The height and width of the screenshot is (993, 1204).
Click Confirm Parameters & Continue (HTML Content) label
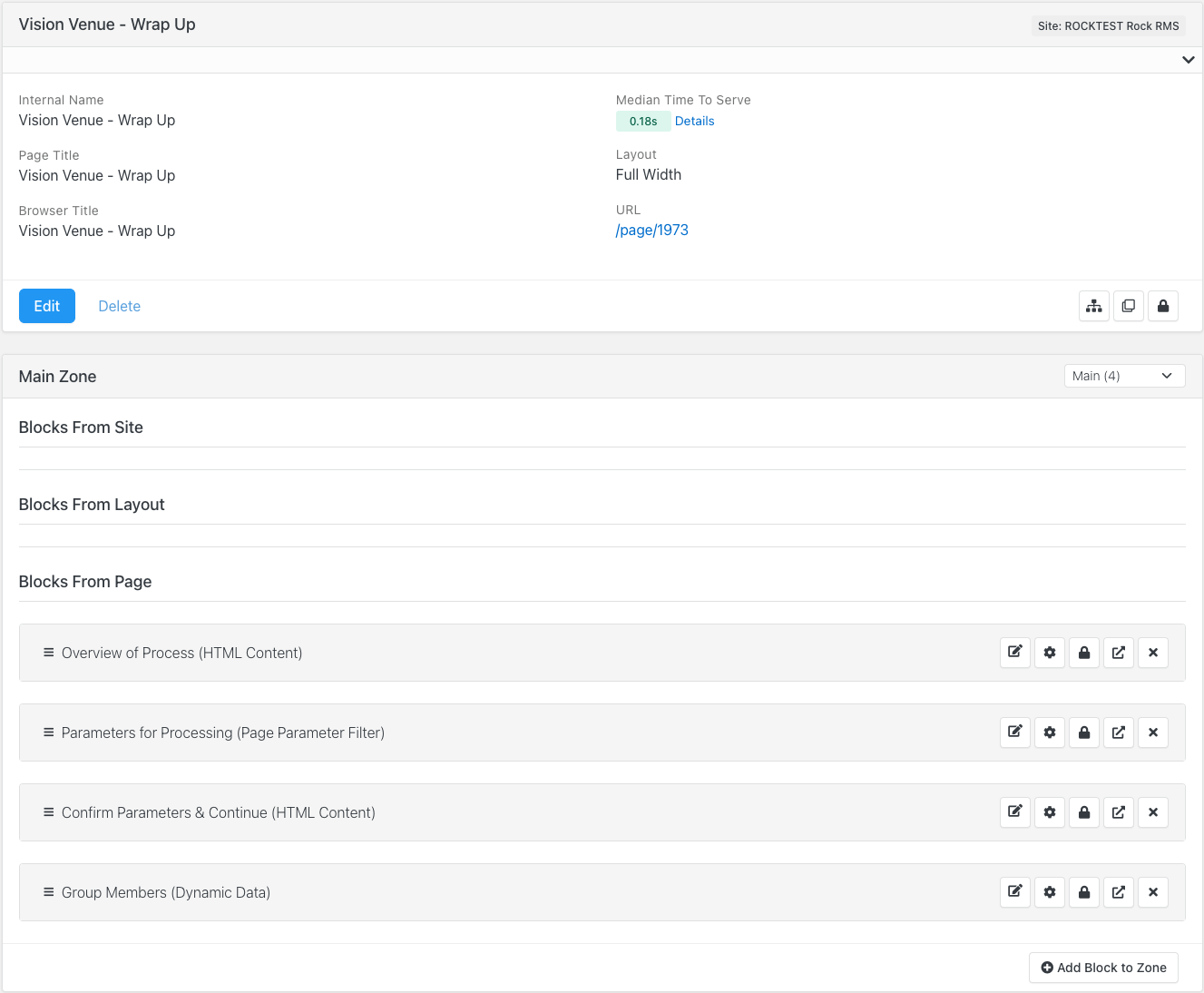(219, 812)
